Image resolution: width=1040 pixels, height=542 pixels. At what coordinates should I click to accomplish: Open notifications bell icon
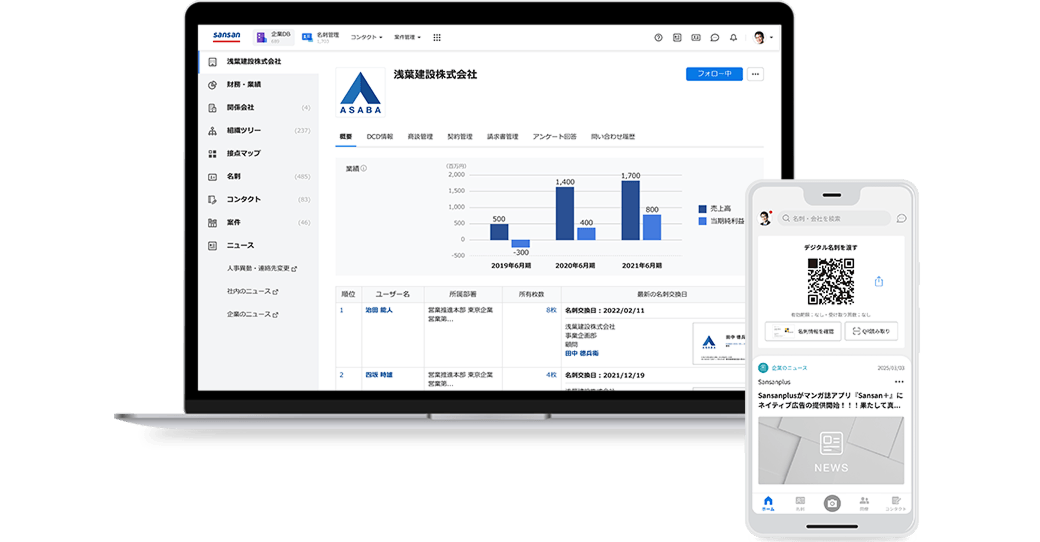[734, 38]
